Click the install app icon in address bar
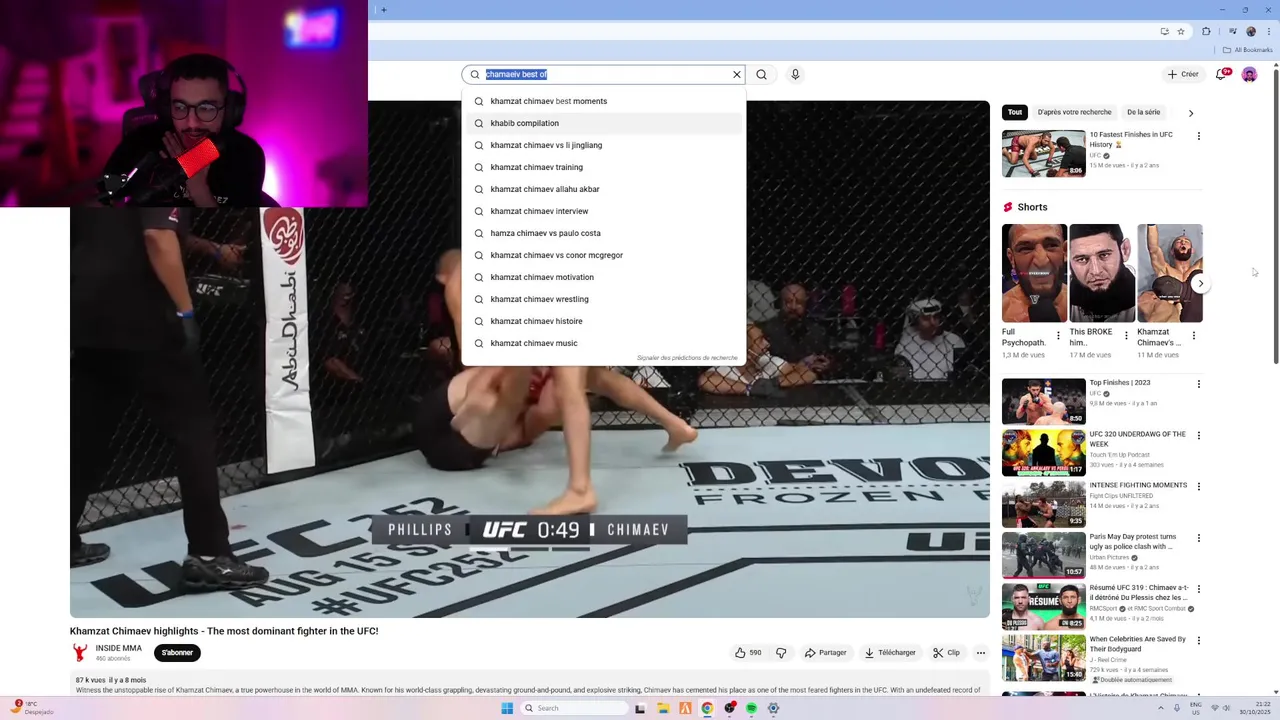The width and height of the screenshot is (1280, 720). click(x=1164, y=31)
